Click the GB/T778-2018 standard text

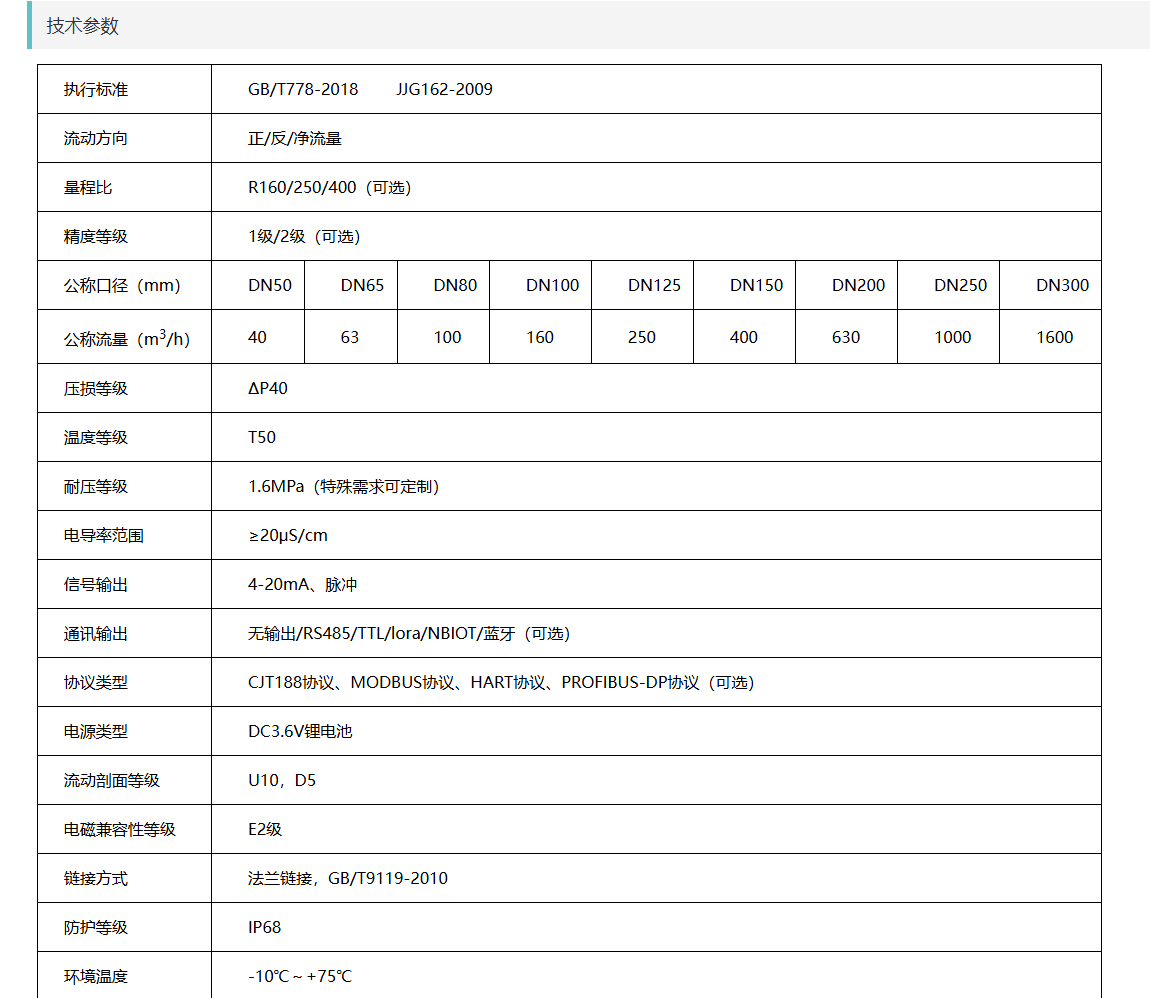(x=303, y=89)
